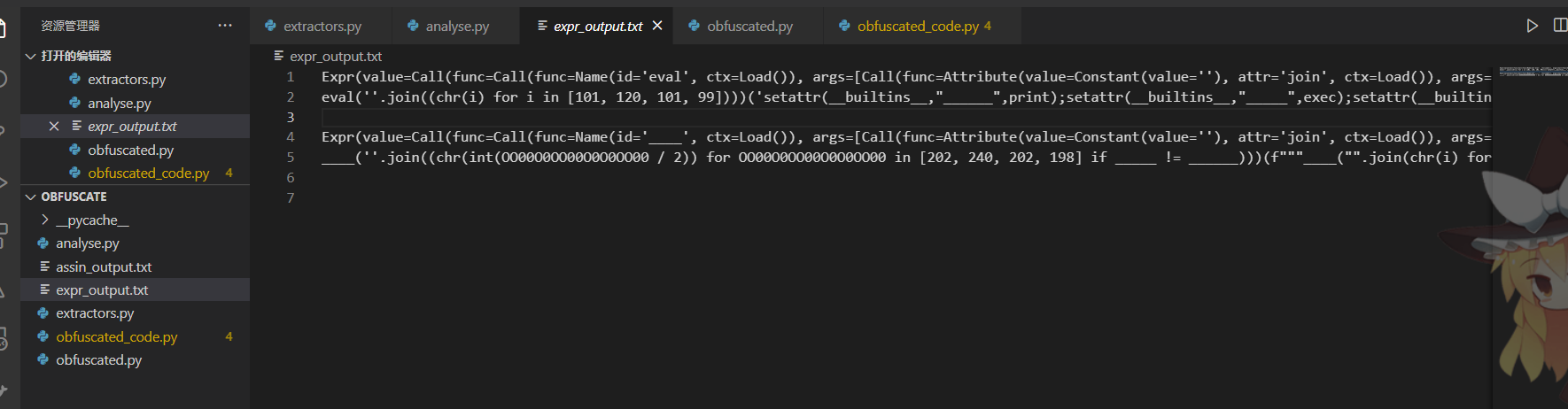The image size is (1568, 409).
Task: Click the split editor icon
Action: coord(1560,26)
